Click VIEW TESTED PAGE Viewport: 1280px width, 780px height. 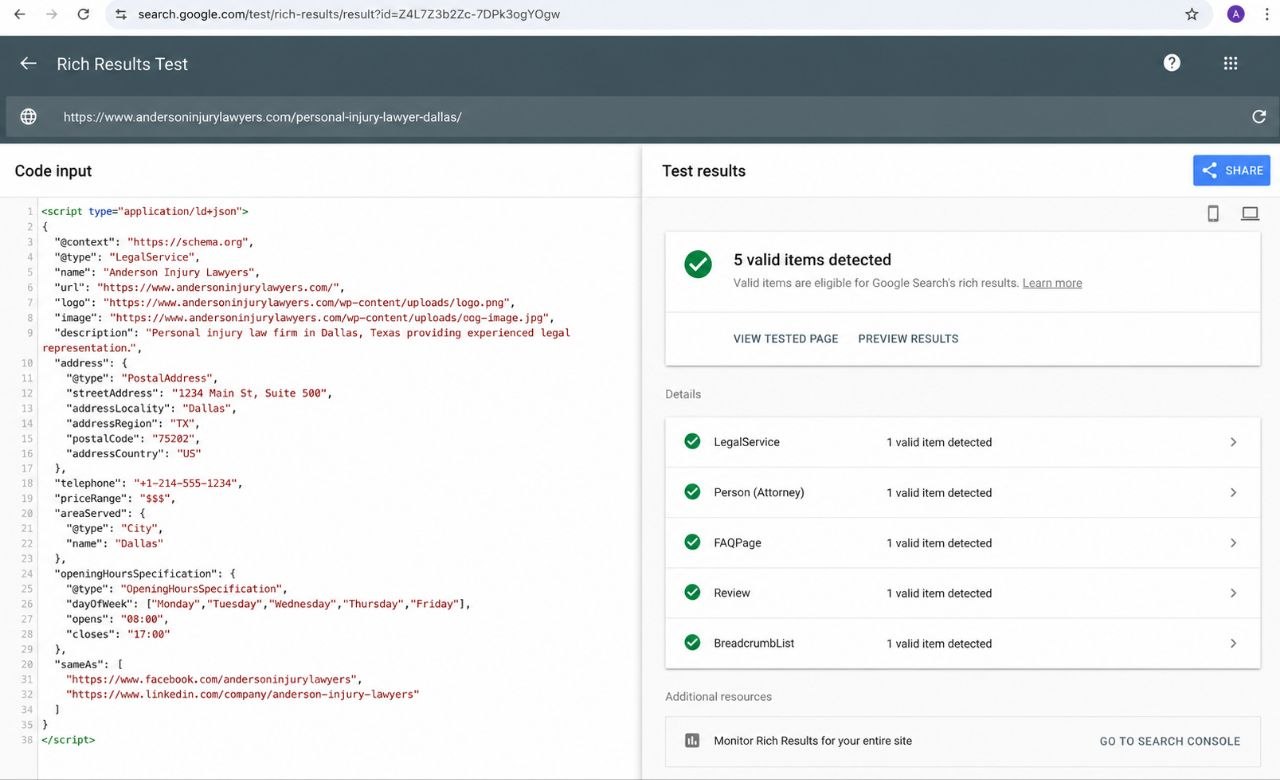point(786,339)
